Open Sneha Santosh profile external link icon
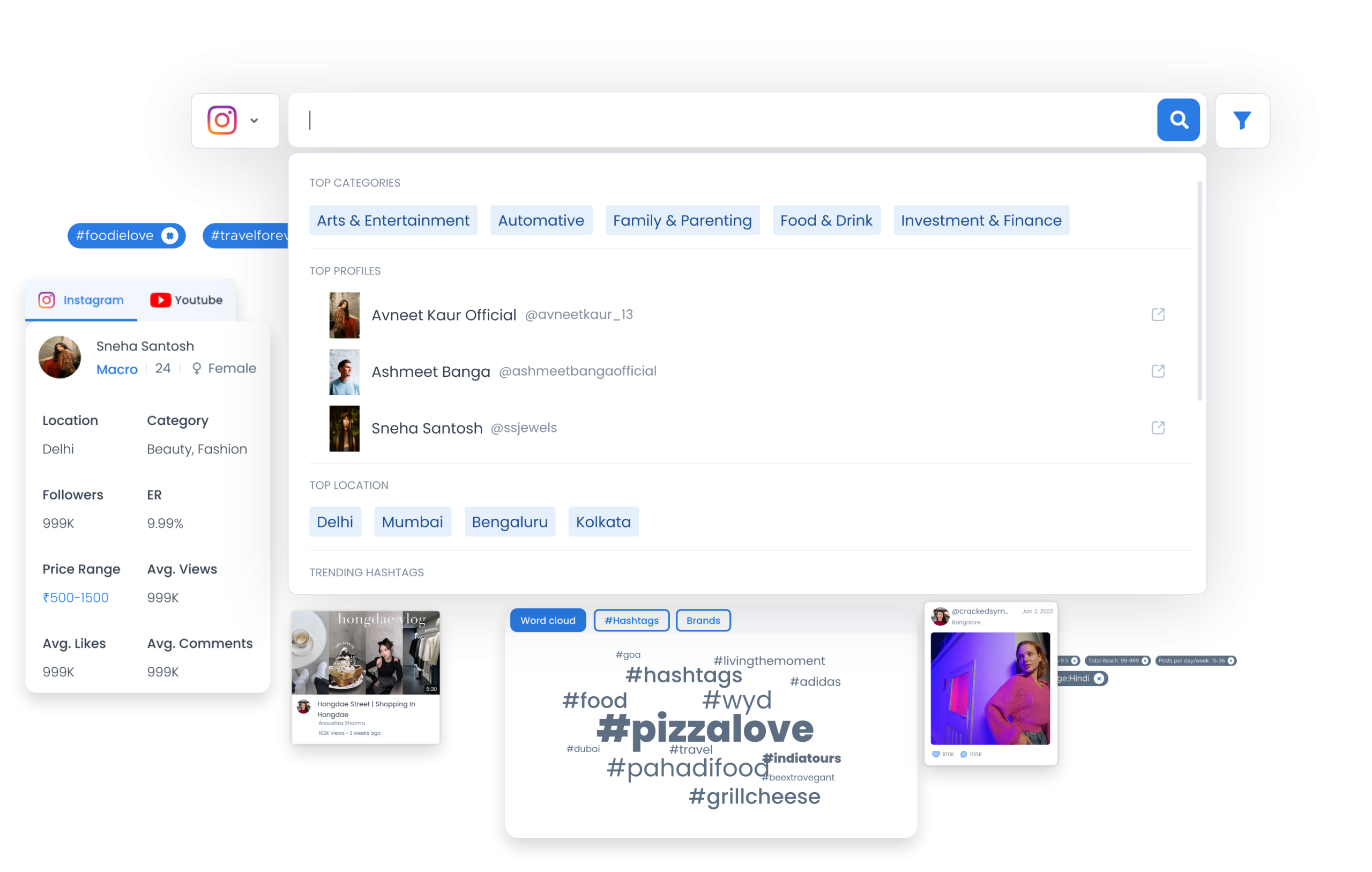The width and height of the screenshot is (1372, 872). 1157,428
